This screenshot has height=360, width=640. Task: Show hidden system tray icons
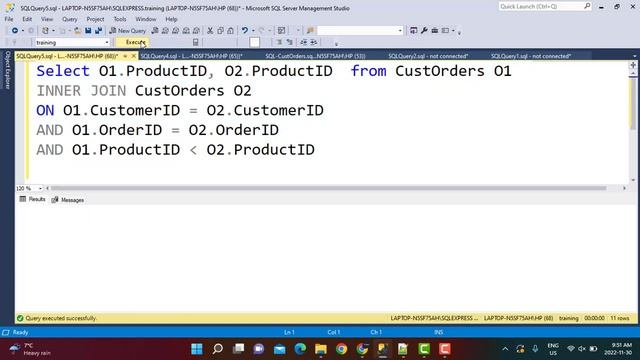(505, 349)
